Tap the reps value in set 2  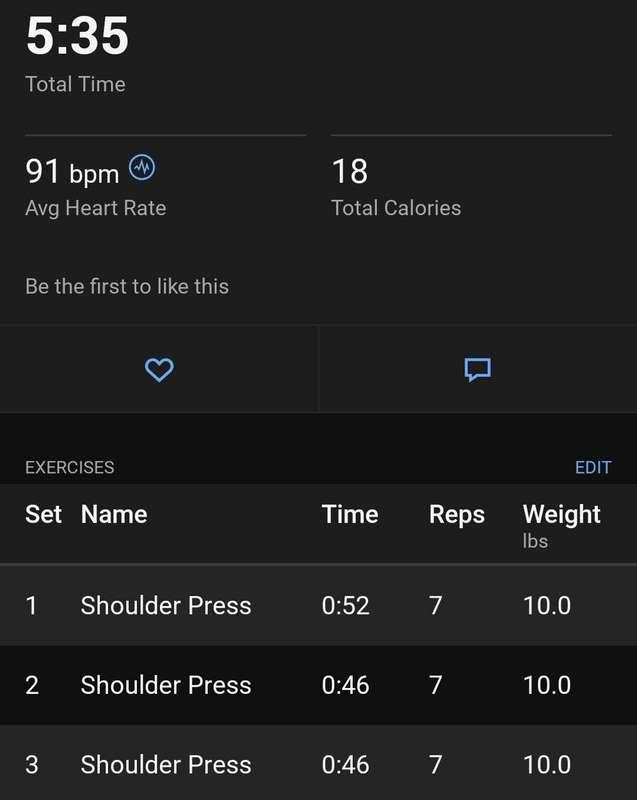(436, 685)
